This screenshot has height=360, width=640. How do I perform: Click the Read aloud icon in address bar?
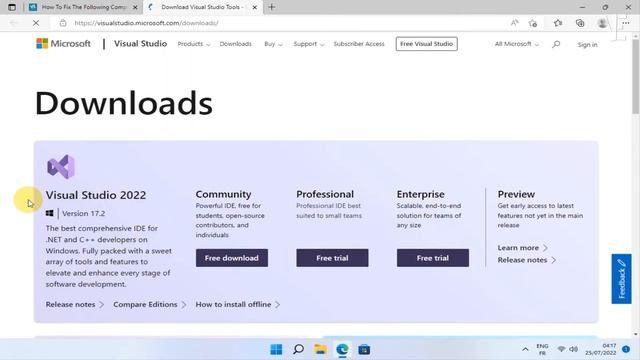514,23
